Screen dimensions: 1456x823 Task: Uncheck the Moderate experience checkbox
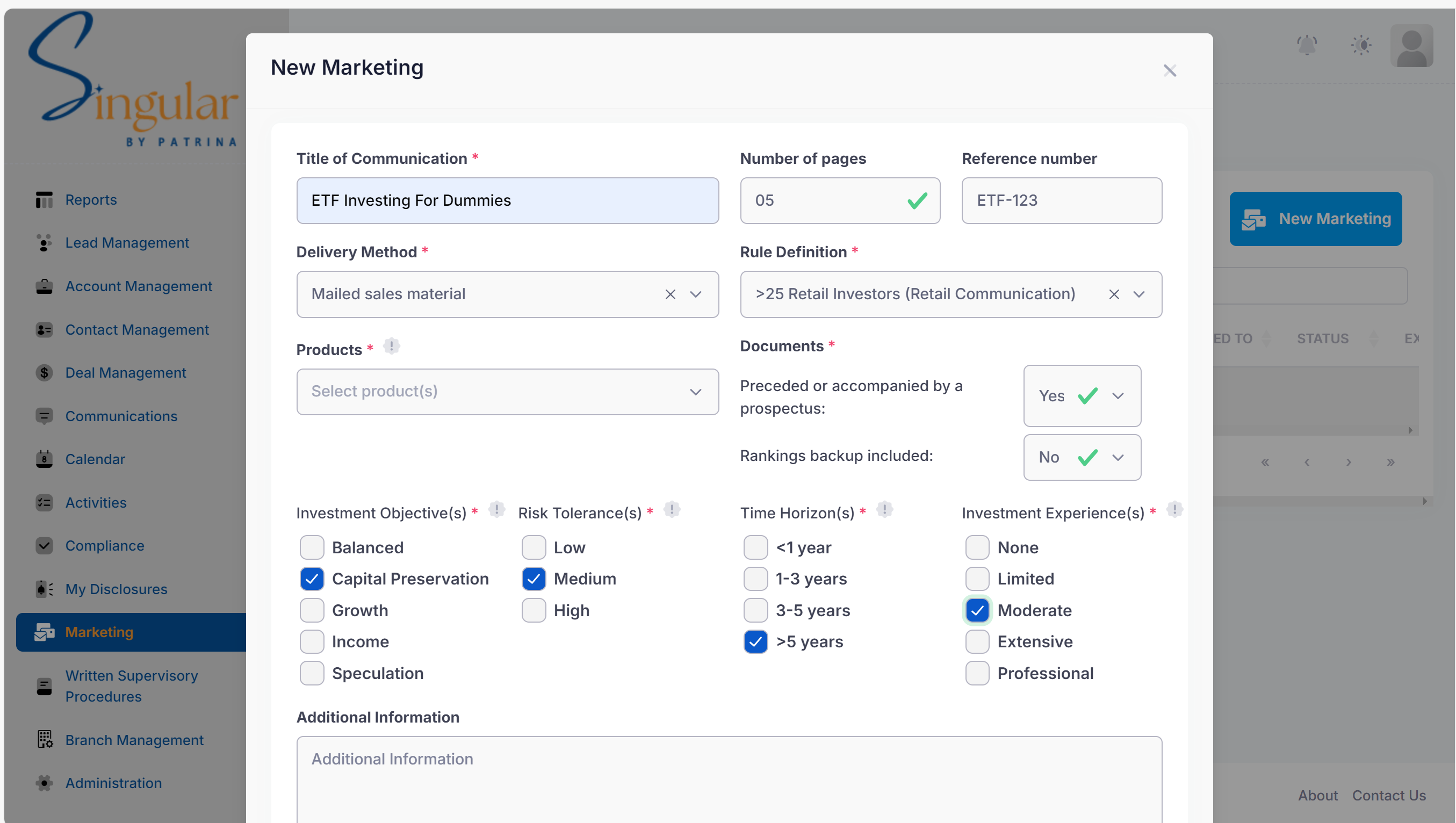(977, 610)
